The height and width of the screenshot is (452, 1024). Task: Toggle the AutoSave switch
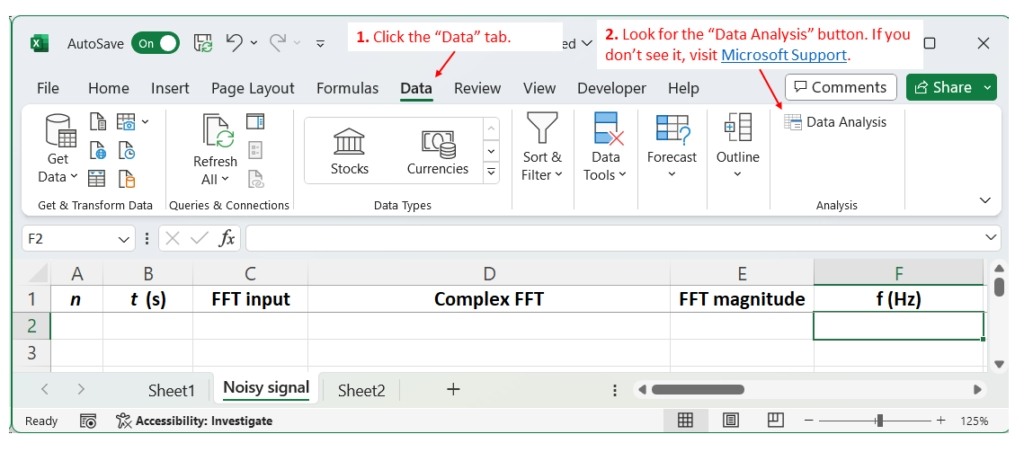155,43
